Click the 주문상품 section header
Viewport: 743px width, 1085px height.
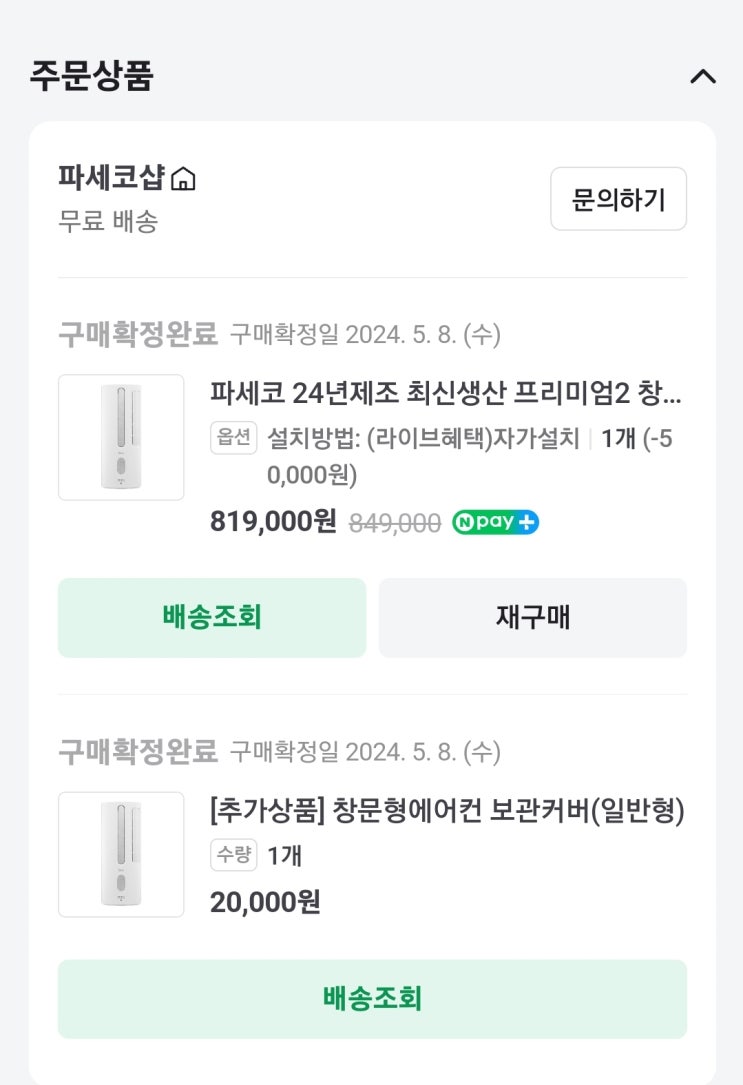click(x=91, y=77)
